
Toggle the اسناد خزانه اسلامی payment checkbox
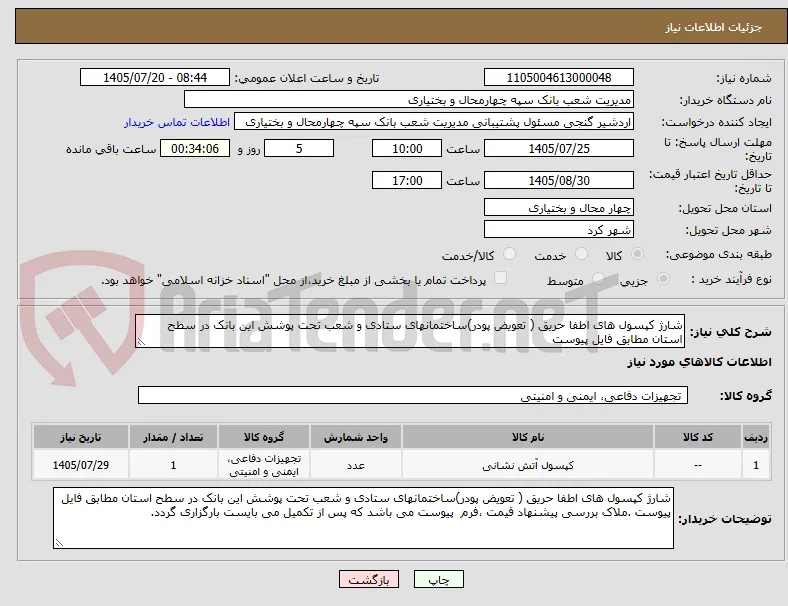click(x=501, y=278)
